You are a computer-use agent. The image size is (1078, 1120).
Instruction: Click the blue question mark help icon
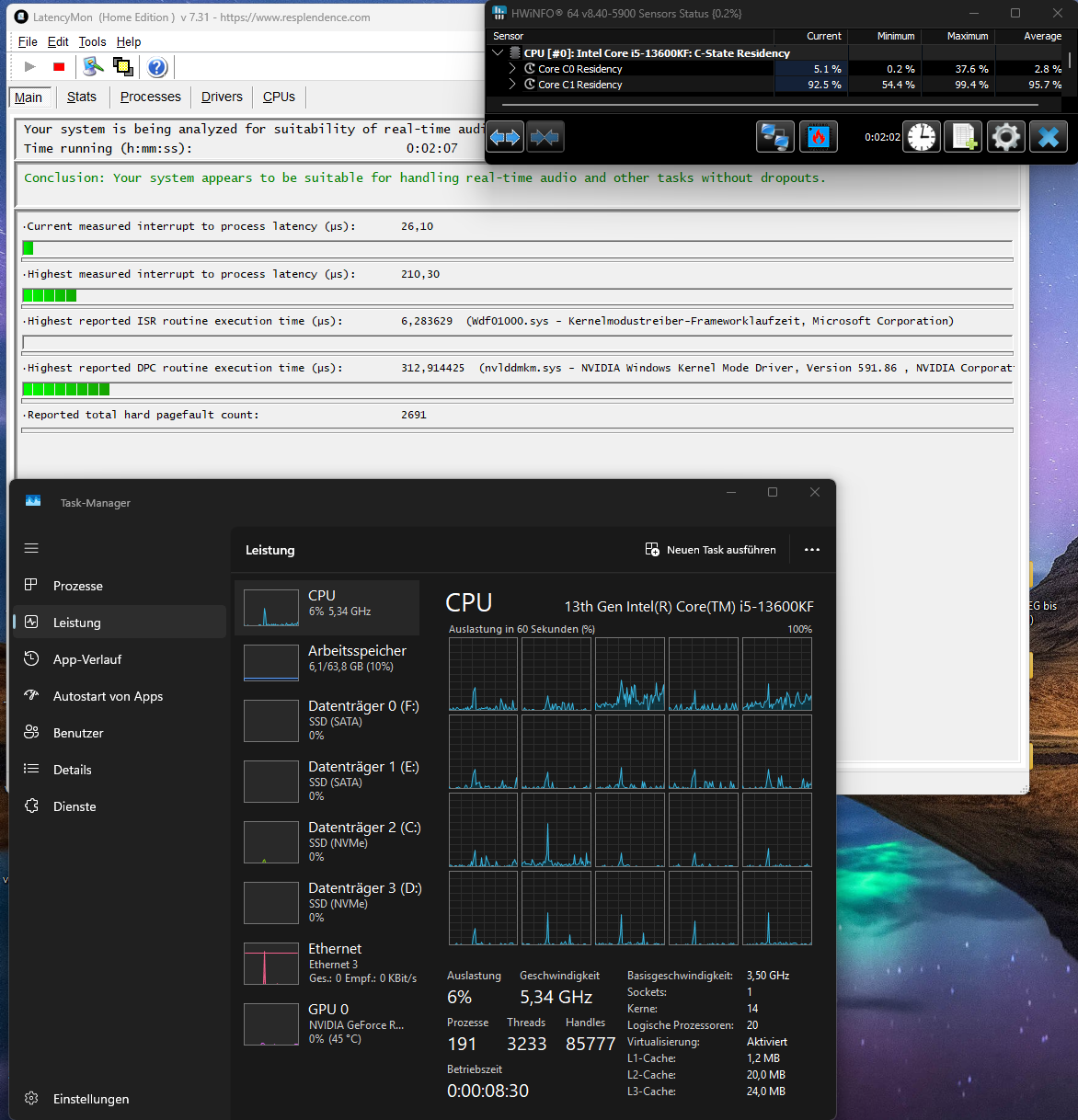[x=157, y=67]
